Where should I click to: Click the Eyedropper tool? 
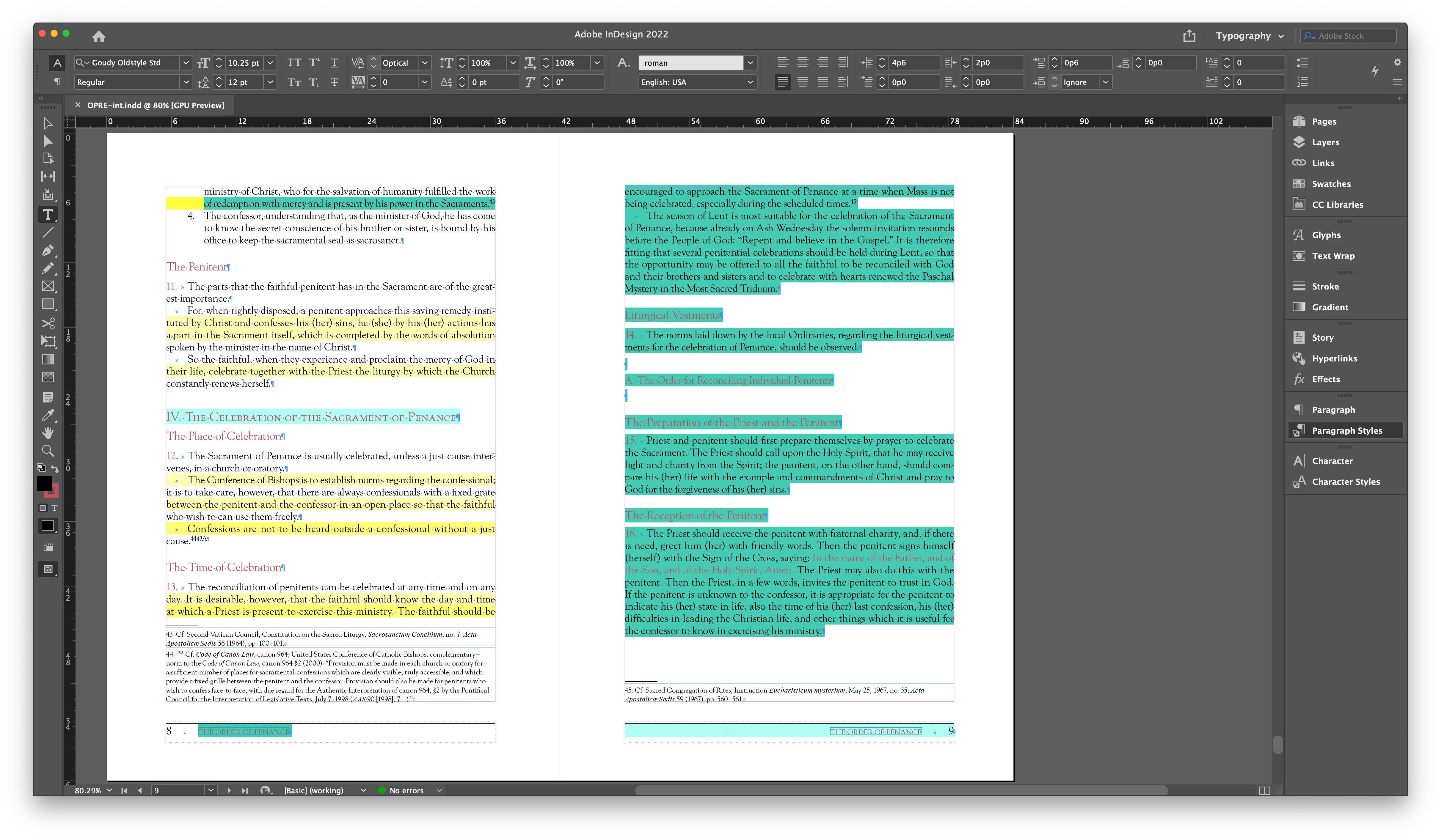point(48,415)
